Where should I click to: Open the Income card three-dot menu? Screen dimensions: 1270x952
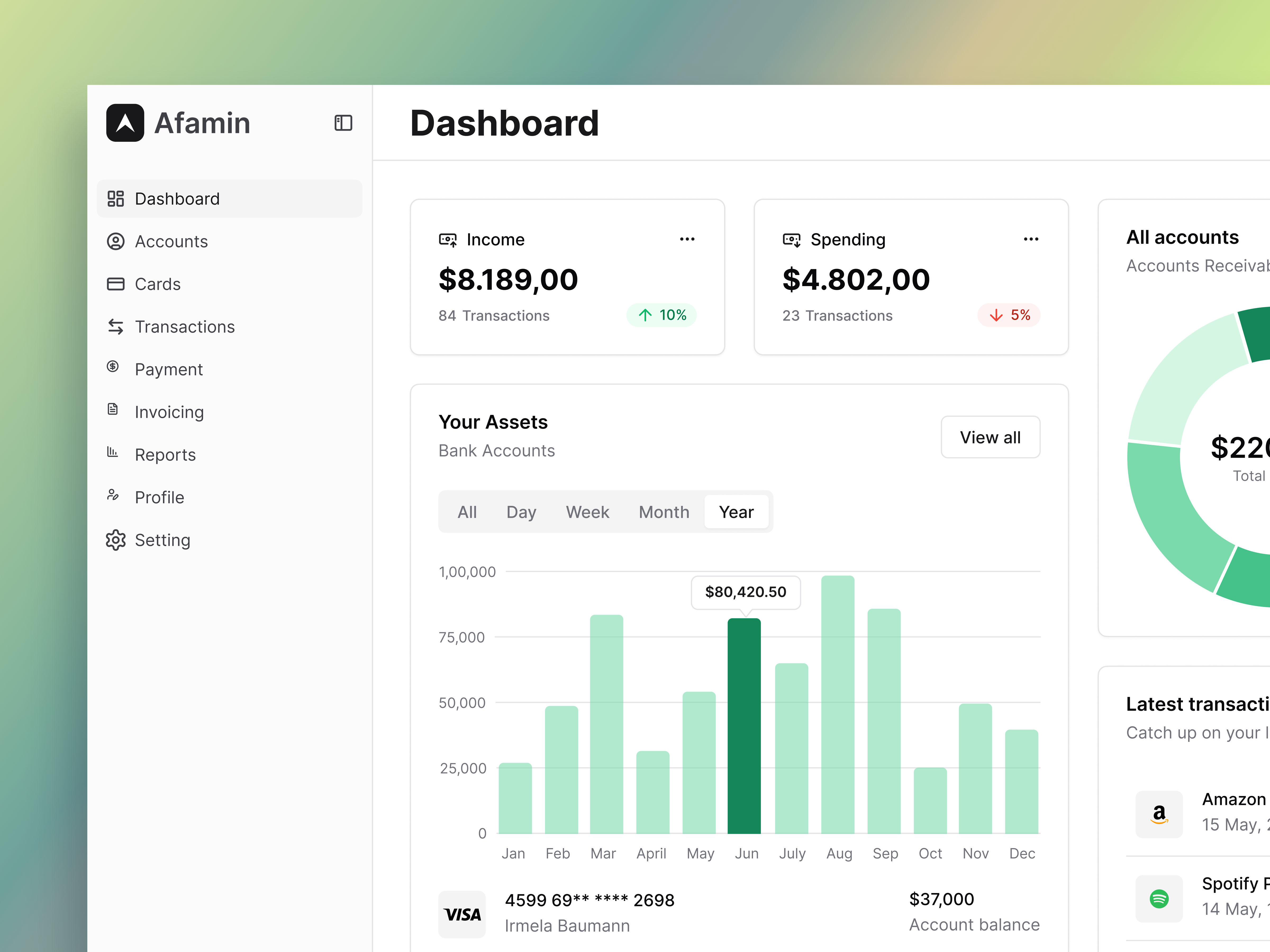(687, 239)
